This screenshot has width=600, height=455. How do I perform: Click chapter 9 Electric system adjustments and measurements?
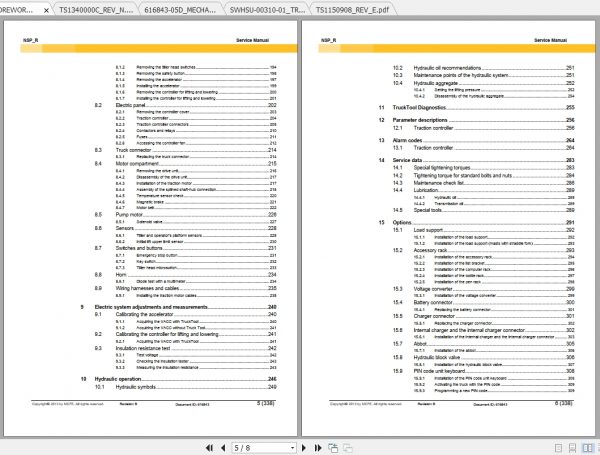pos(179,307)
